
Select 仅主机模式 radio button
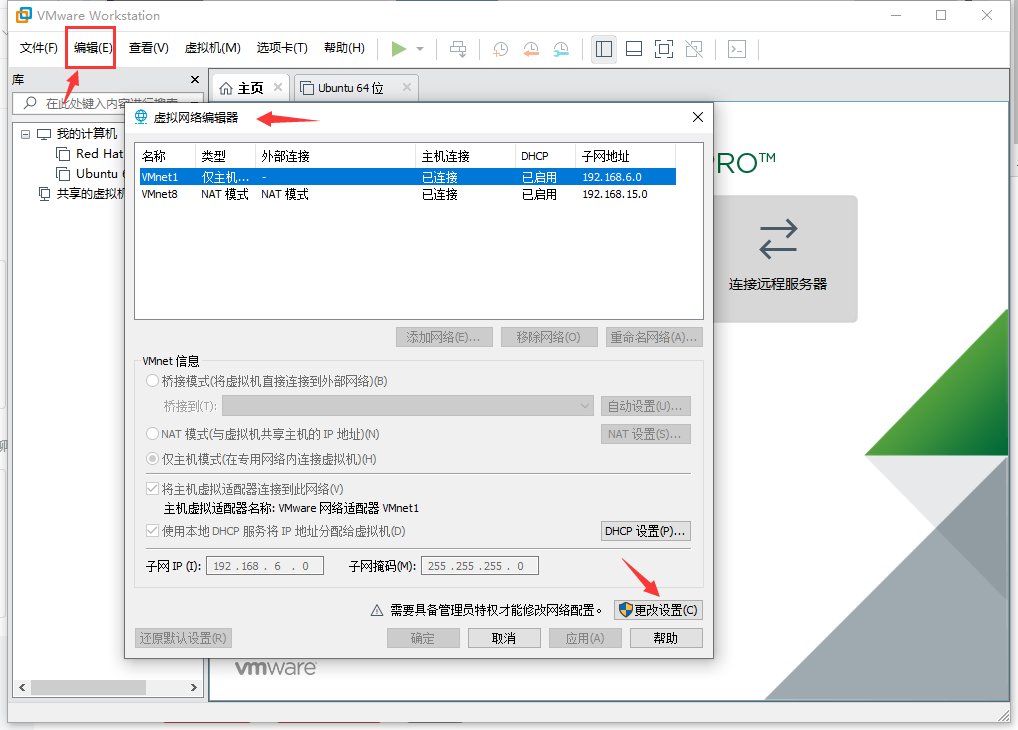point(152,459)
